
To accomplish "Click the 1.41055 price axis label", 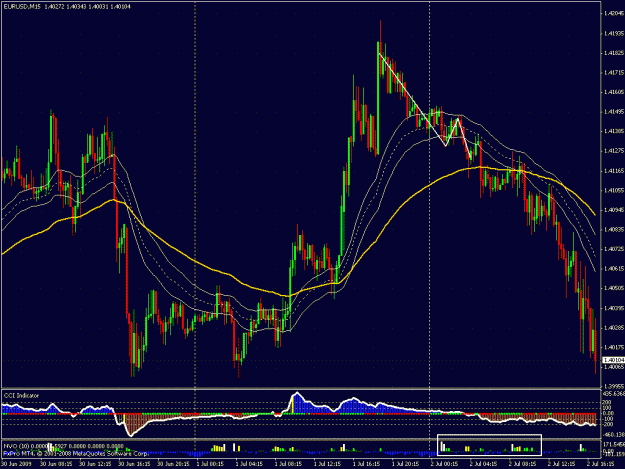I will (614, 190).
